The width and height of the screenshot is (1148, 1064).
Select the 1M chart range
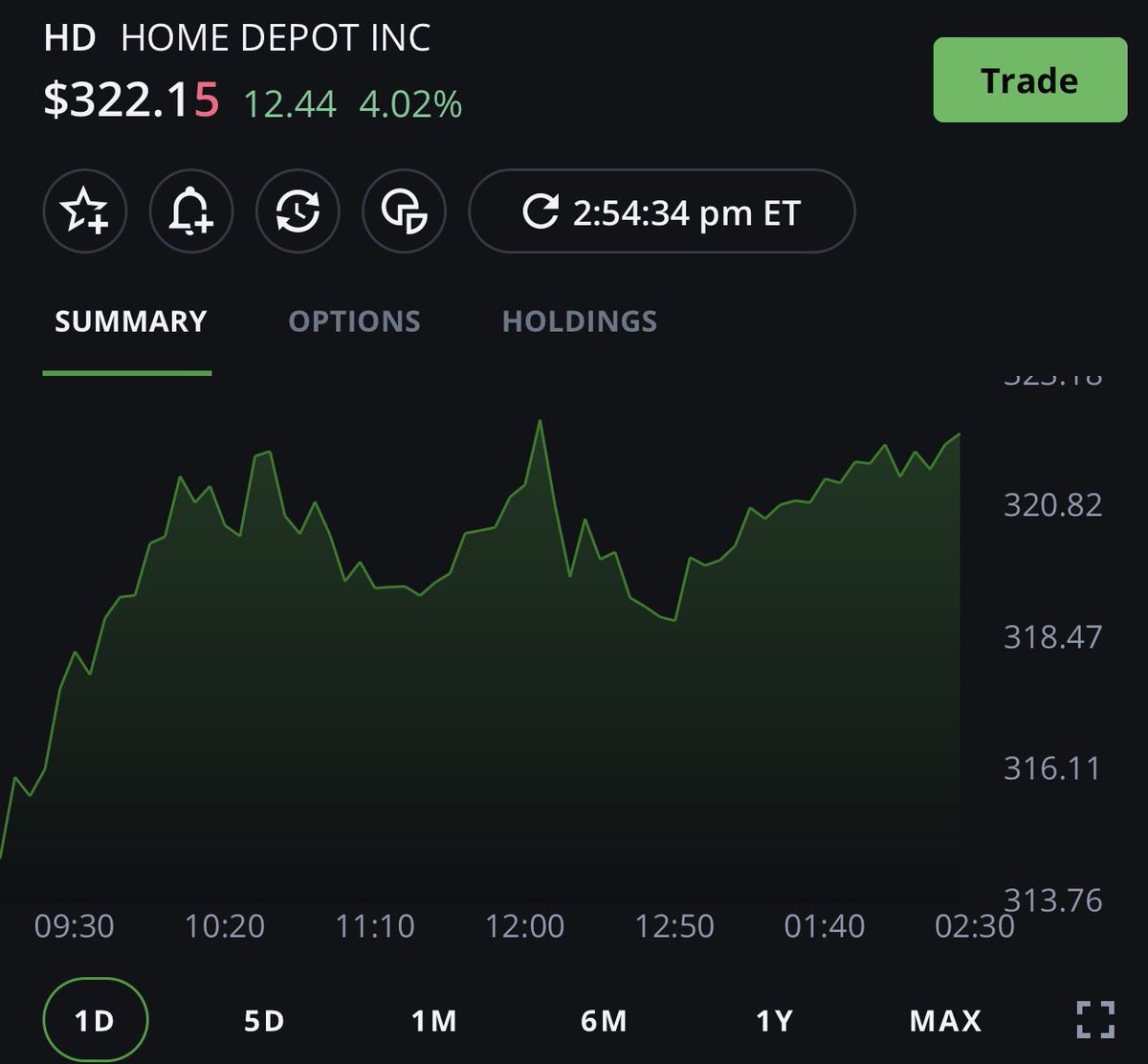[x=434, y=1021]
